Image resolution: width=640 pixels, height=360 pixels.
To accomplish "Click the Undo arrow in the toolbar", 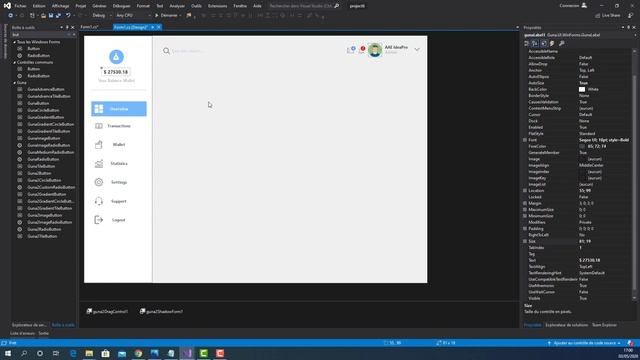I will [x=68, y=16].
